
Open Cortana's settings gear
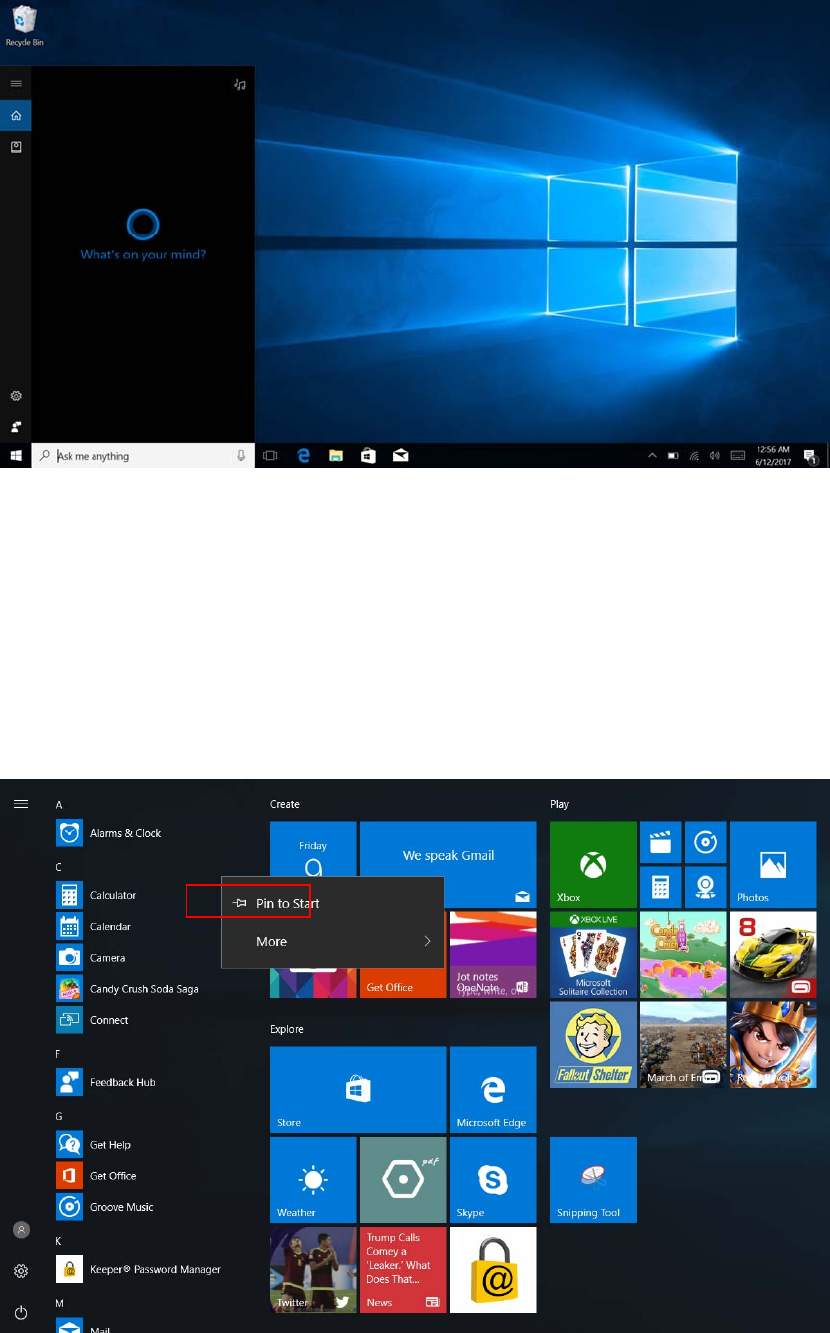[x=16, y=396]
